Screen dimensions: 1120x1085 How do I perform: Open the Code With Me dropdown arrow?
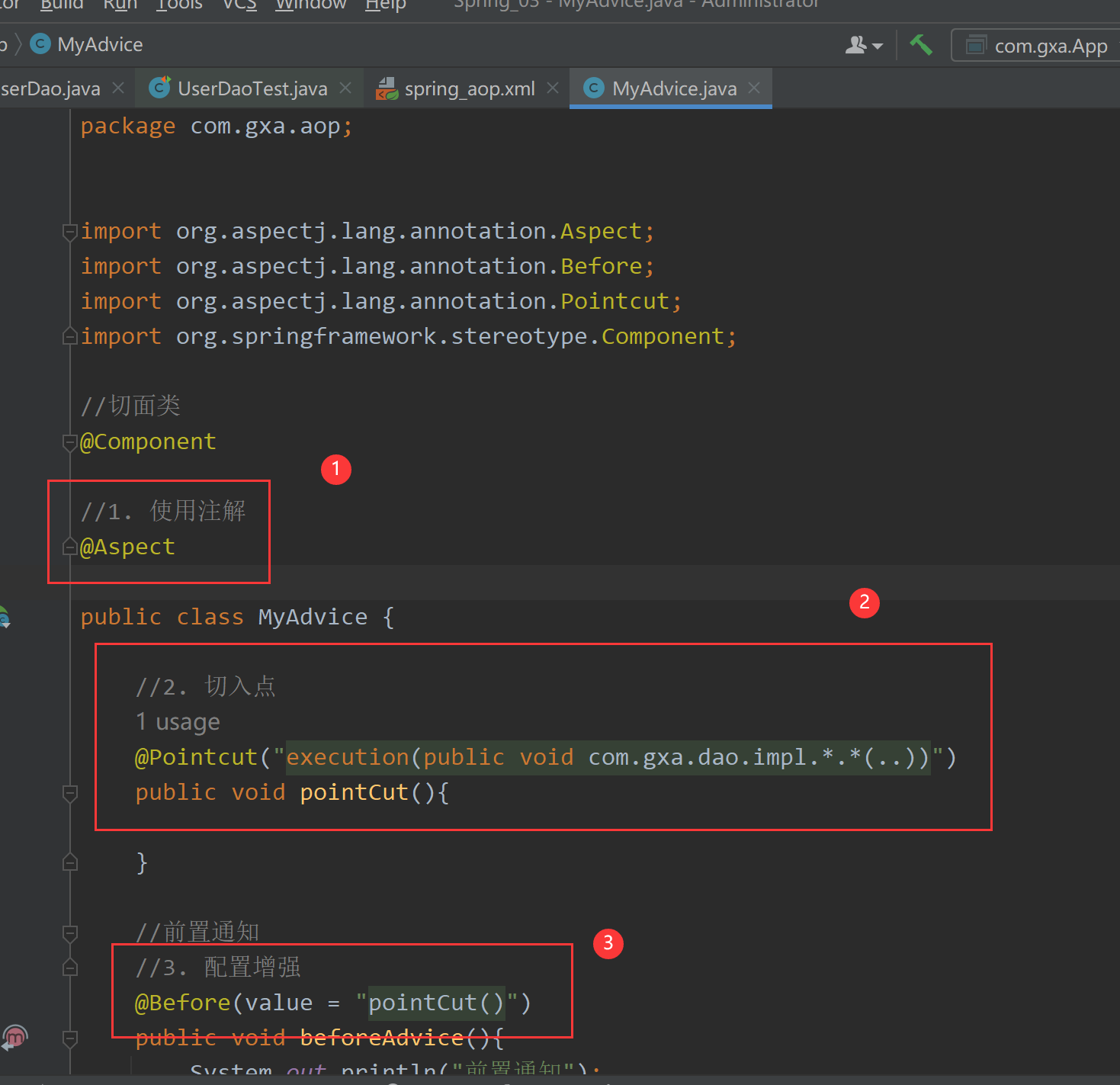click(877, 44)
